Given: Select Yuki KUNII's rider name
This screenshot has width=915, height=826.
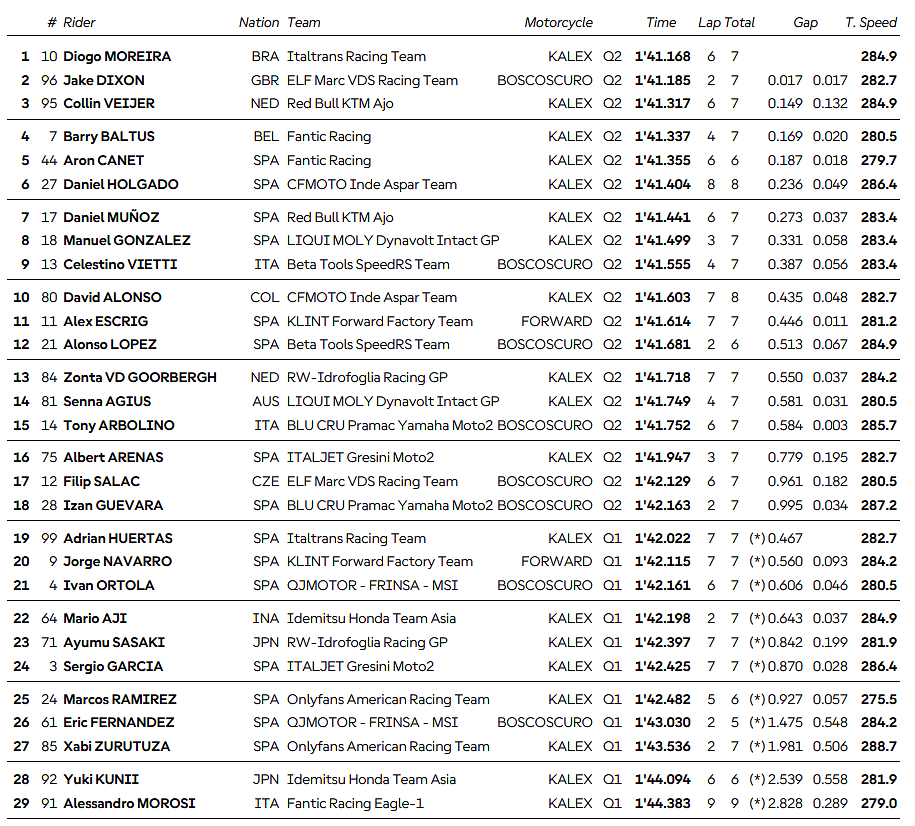Looking at the screenshot, I should [x=101, y=779].
